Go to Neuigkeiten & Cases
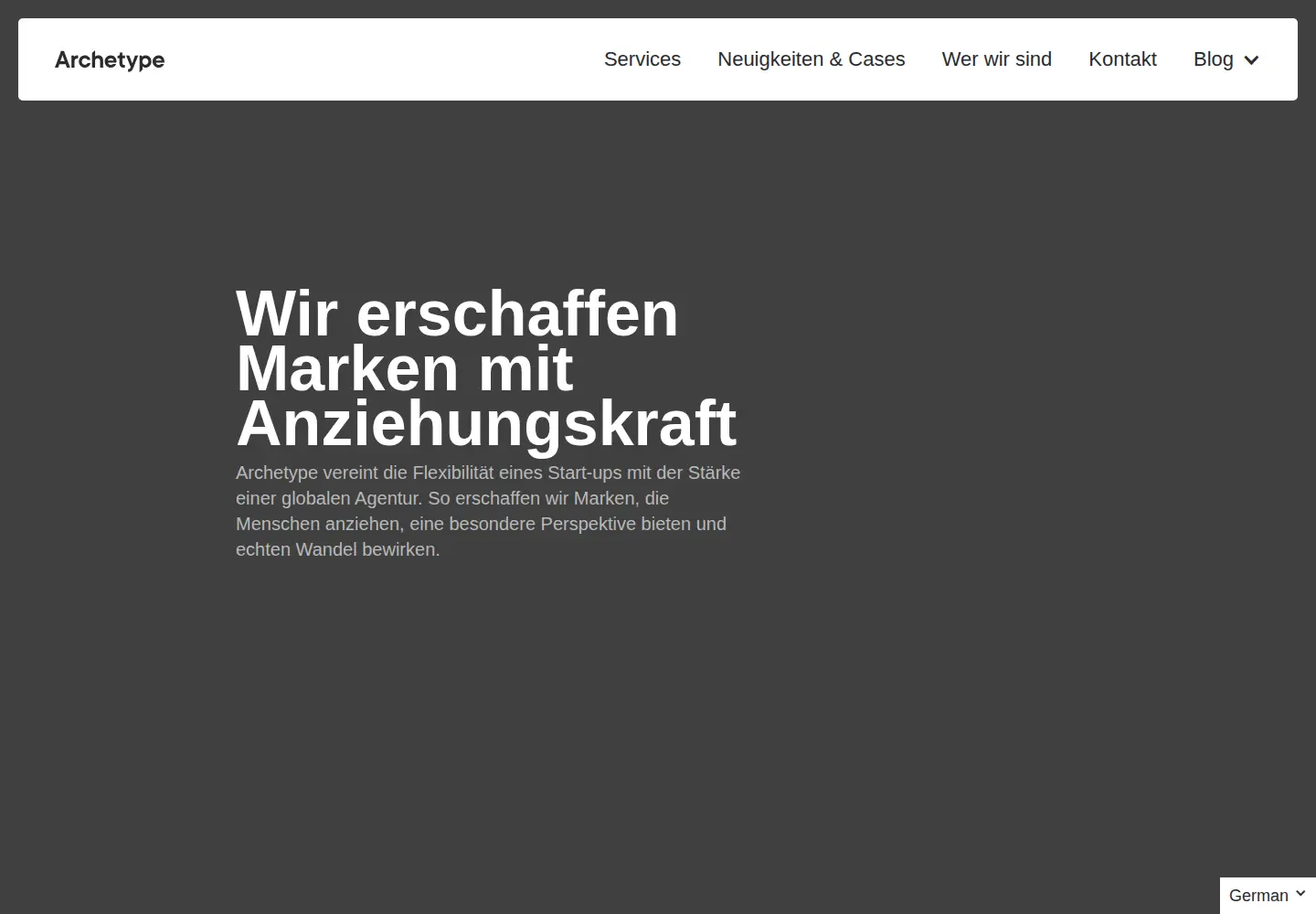 tap(812, 59)
